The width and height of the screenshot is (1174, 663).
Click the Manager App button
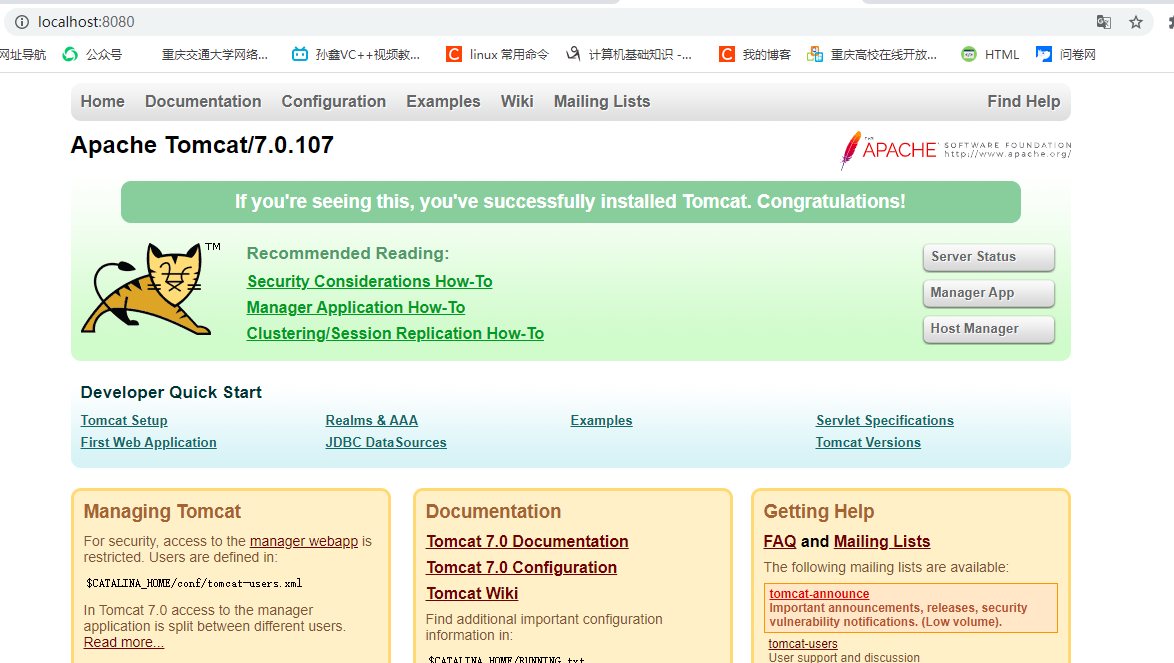coord(988,293)
